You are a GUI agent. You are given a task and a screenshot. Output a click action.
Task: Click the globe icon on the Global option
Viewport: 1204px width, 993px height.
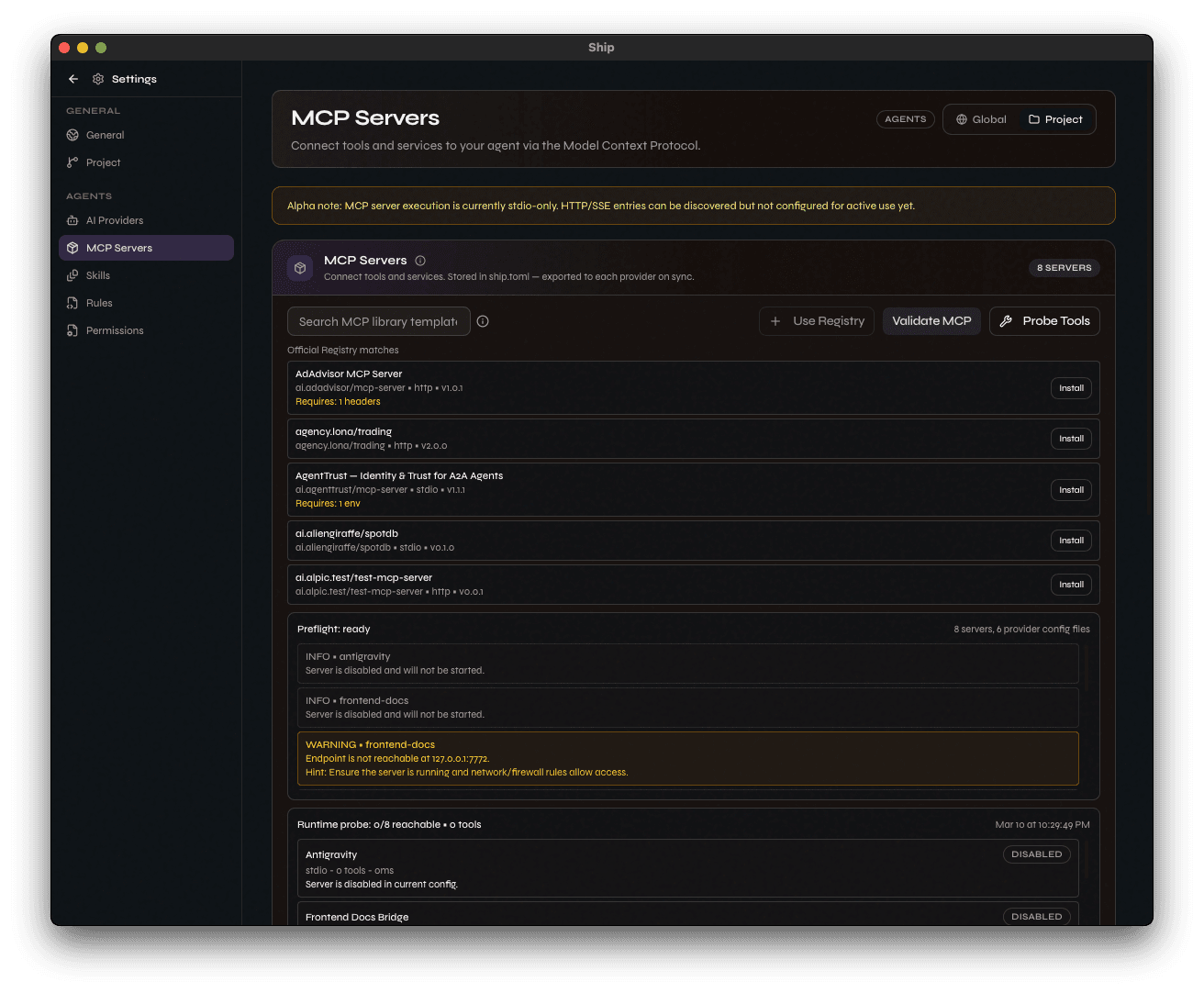[962, 118]
